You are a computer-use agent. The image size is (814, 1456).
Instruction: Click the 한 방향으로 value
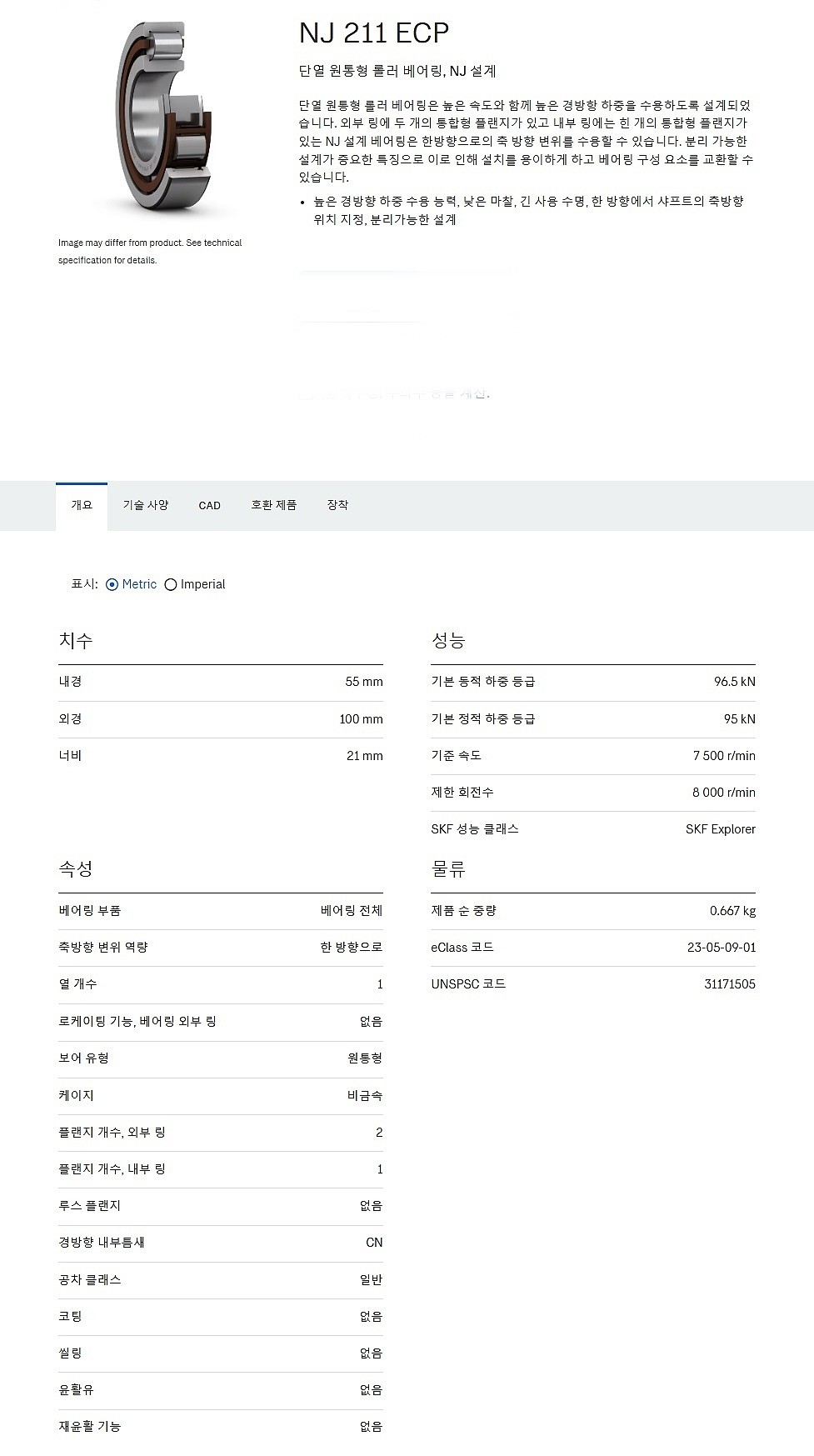(x=352, y=948)
